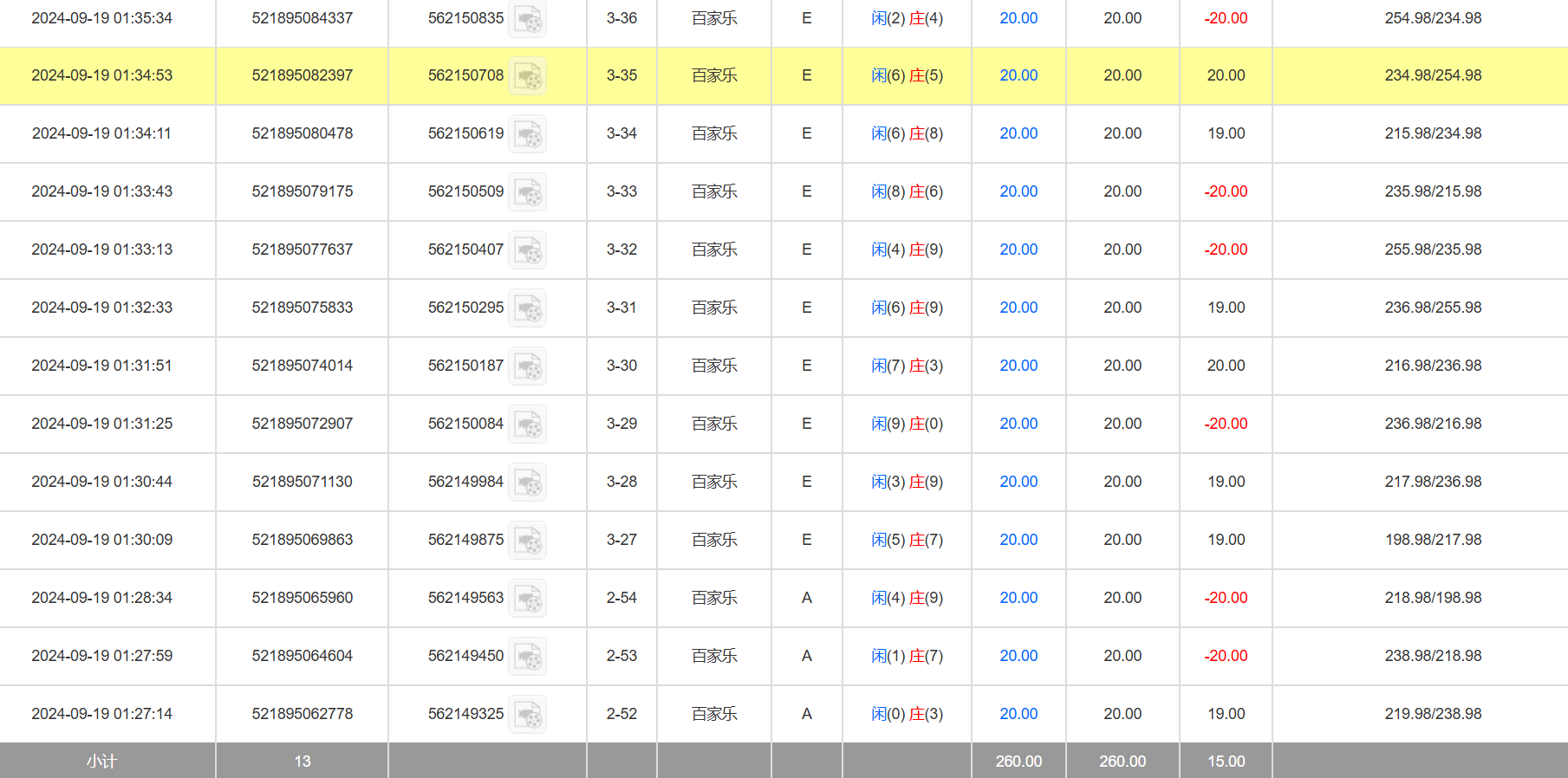Open replay icon for round 562149325

(x=527, y=715)
